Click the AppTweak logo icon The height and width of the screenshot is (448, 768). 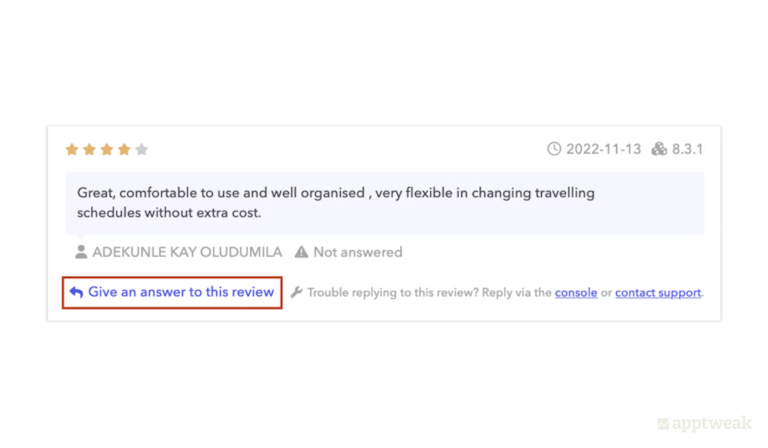pos(663,424)
